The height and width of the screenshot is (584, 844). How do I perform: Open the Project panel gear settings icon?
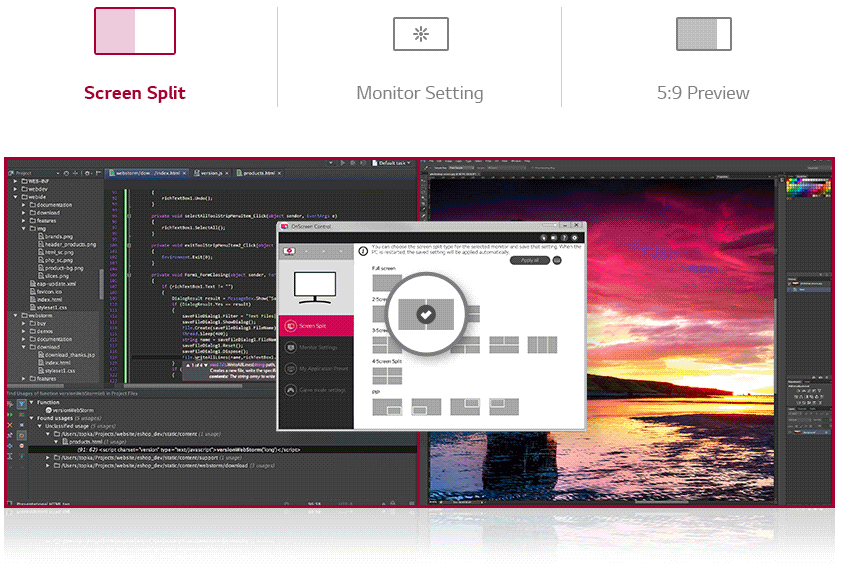[x=87, y=173]
